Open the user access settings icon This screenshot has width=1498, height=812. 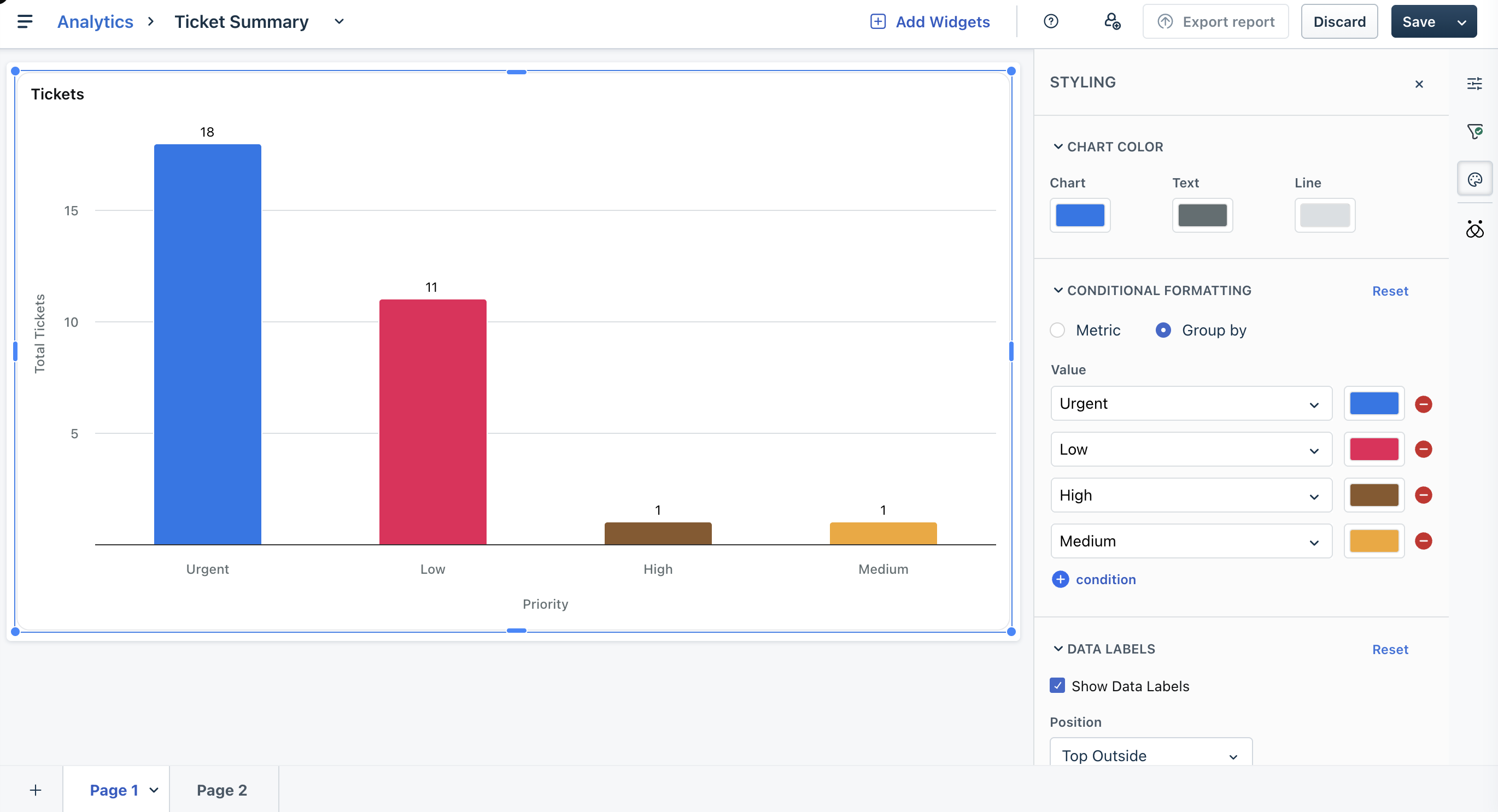point(1112,21)
